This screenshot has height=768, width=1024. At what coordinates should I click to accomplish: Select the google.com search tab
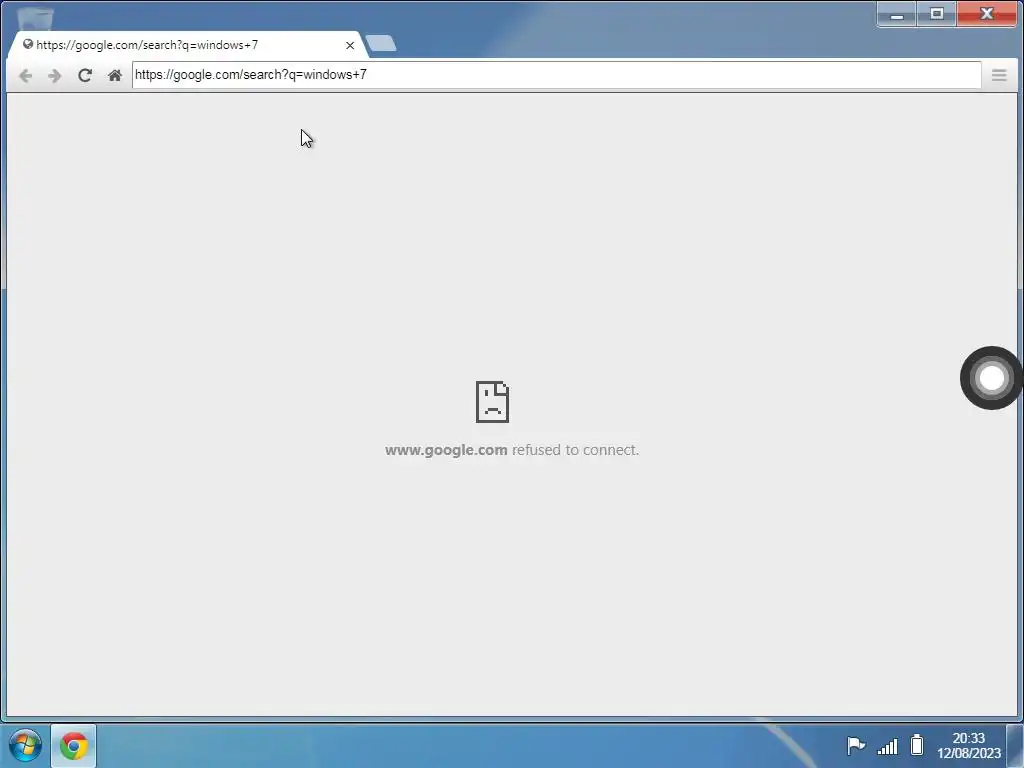pos(186,45)
